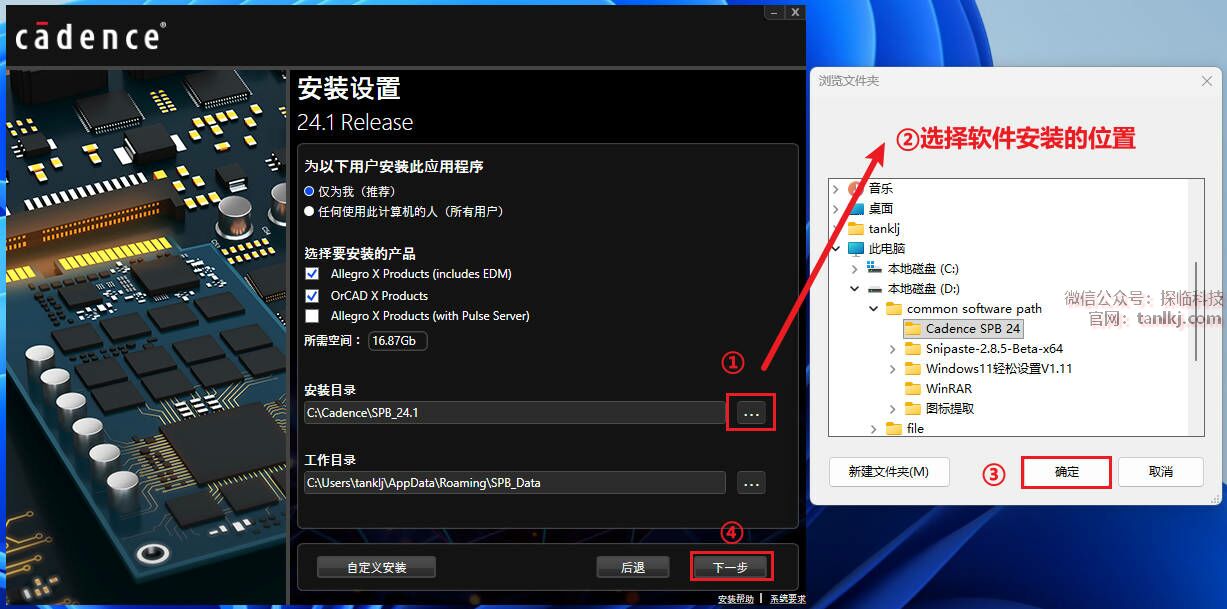This screenshot has height=609, width=1227.
Task: Select 音乐 in folder tree
Action: pyautogui.click(x=881, y=188)
